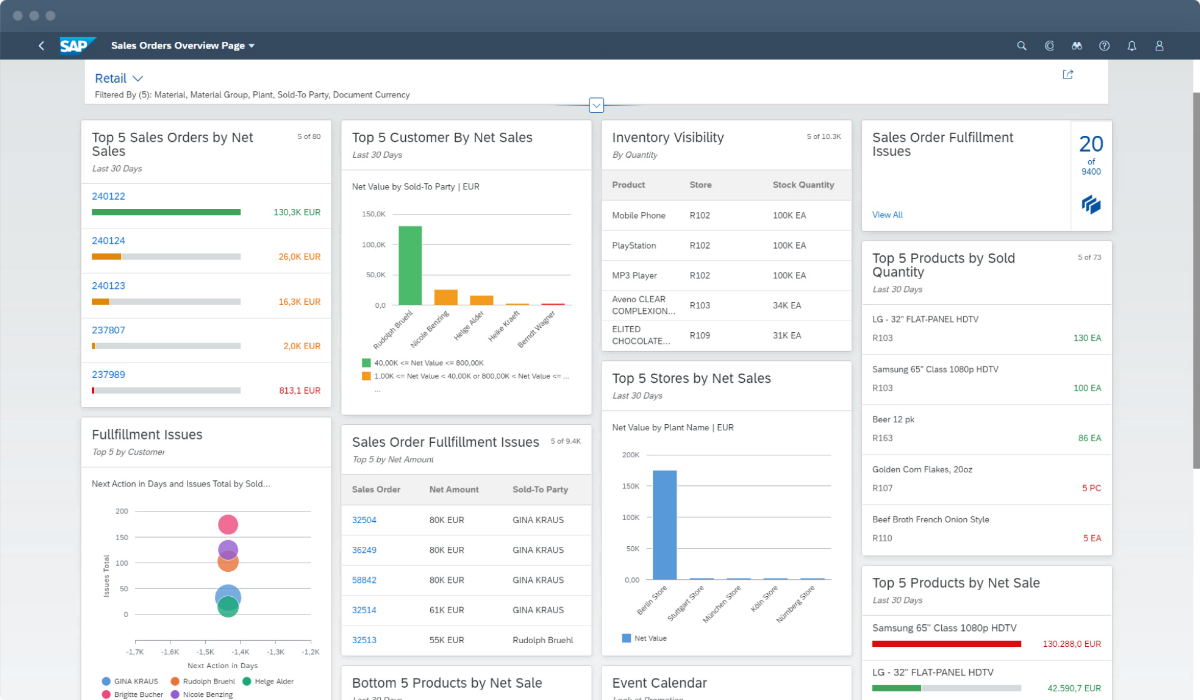Expand the filter bar header chevron
This screenshot has width=1200, height=700.
coord(597,105)
